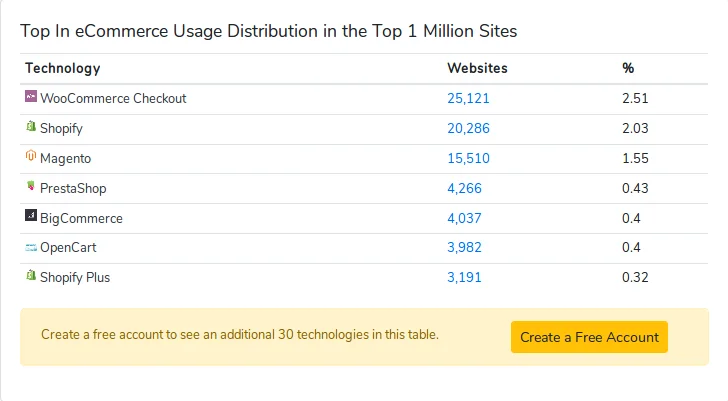Image resolution: width=728 pixels, height=401 pixels.
Task: View the 20,286 Shopify websites list
Action: [468, 128]
